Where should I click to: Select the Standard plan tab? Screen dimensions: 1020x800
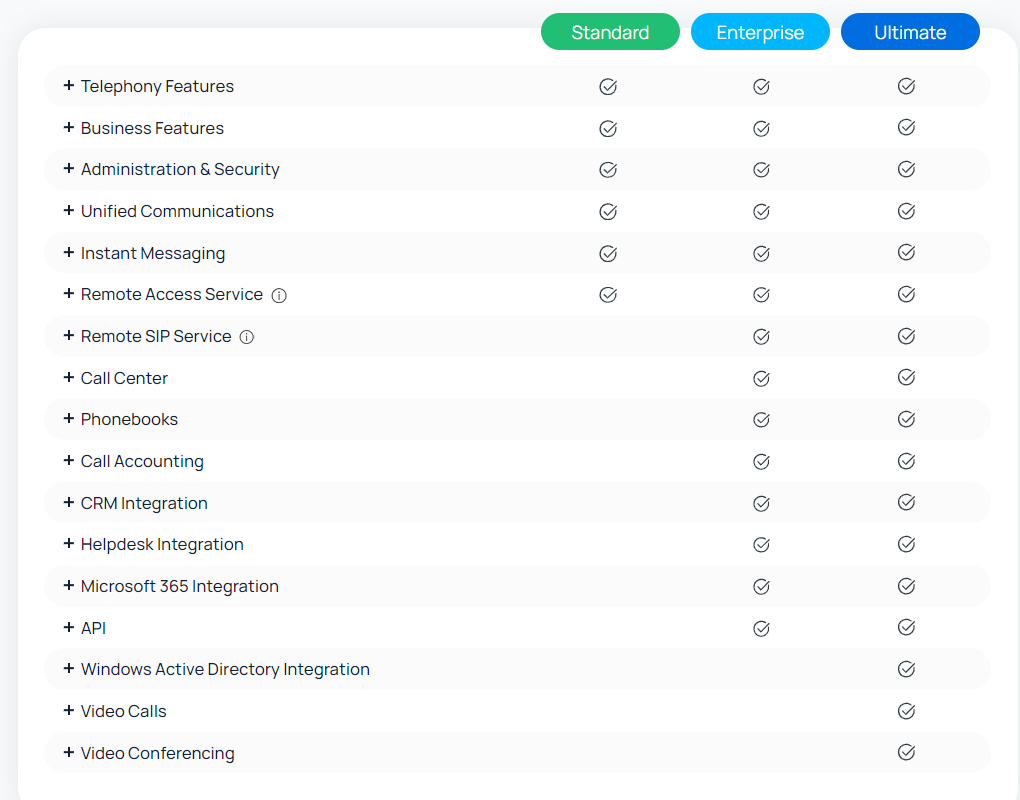tap(610, 32)
